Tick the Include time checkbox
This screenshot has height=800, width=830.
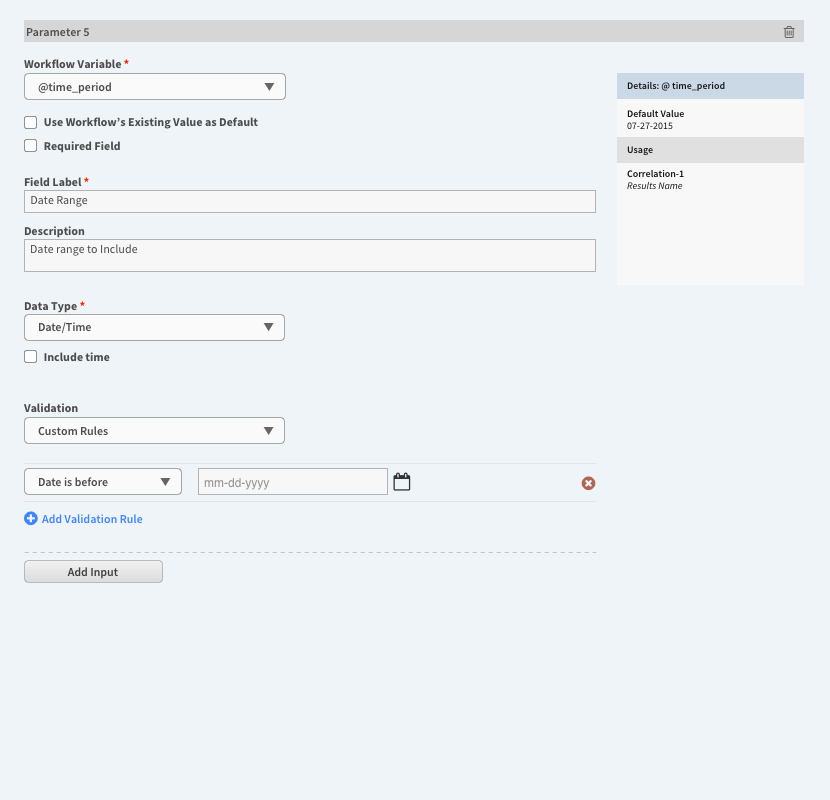(x=31, y=357)
